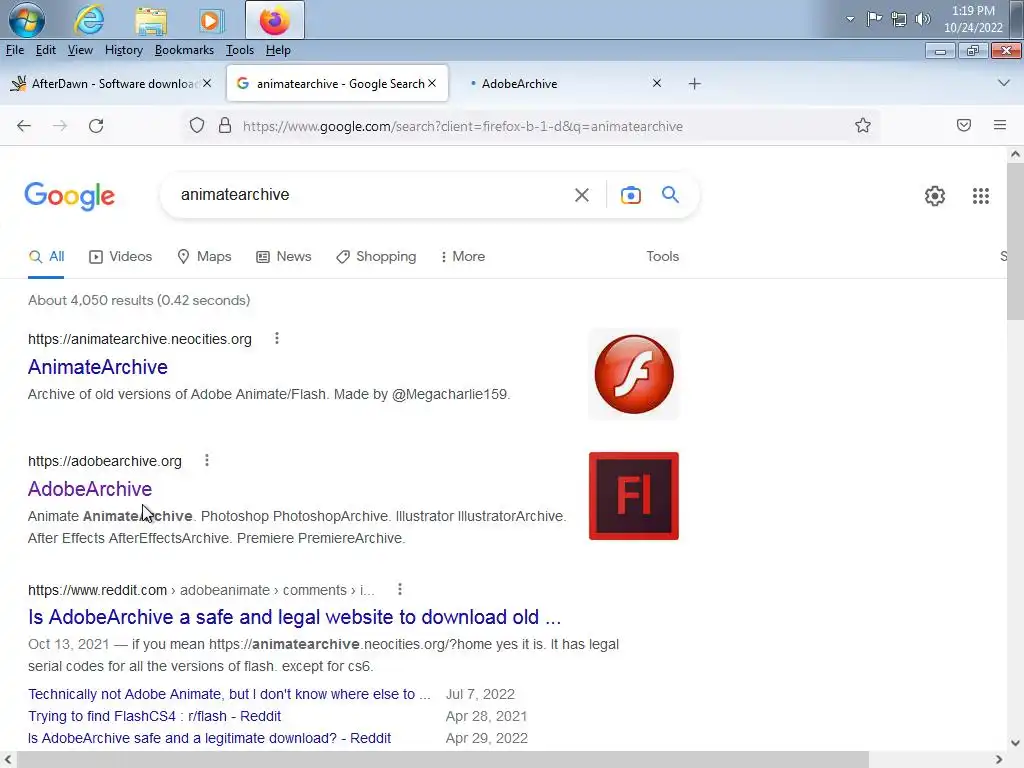
Task: Open Action Center flag icon
Action: tap(874, 19)
